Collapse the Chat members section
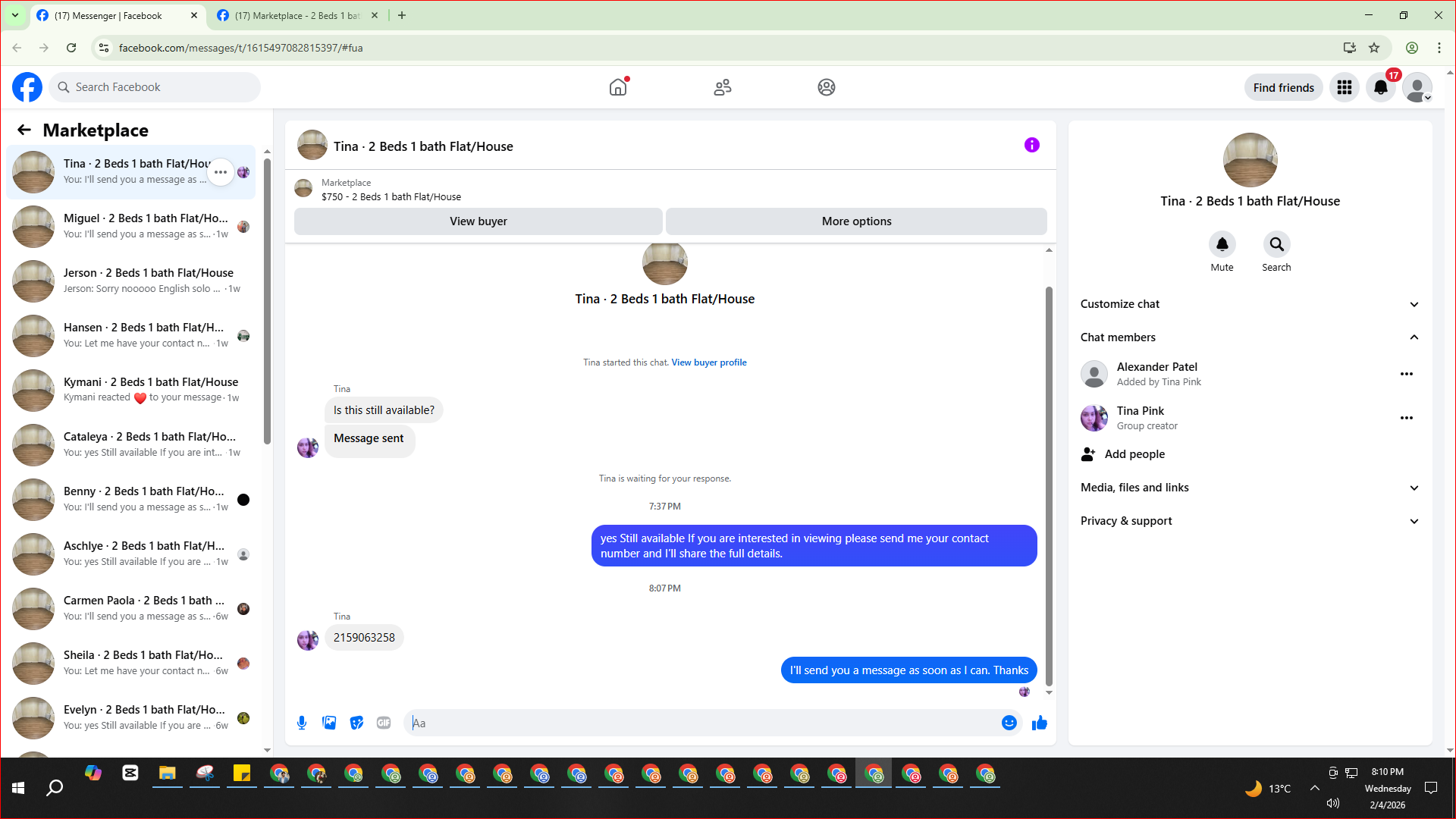This screenshot has width=1456, height=819. (1414, 337)
